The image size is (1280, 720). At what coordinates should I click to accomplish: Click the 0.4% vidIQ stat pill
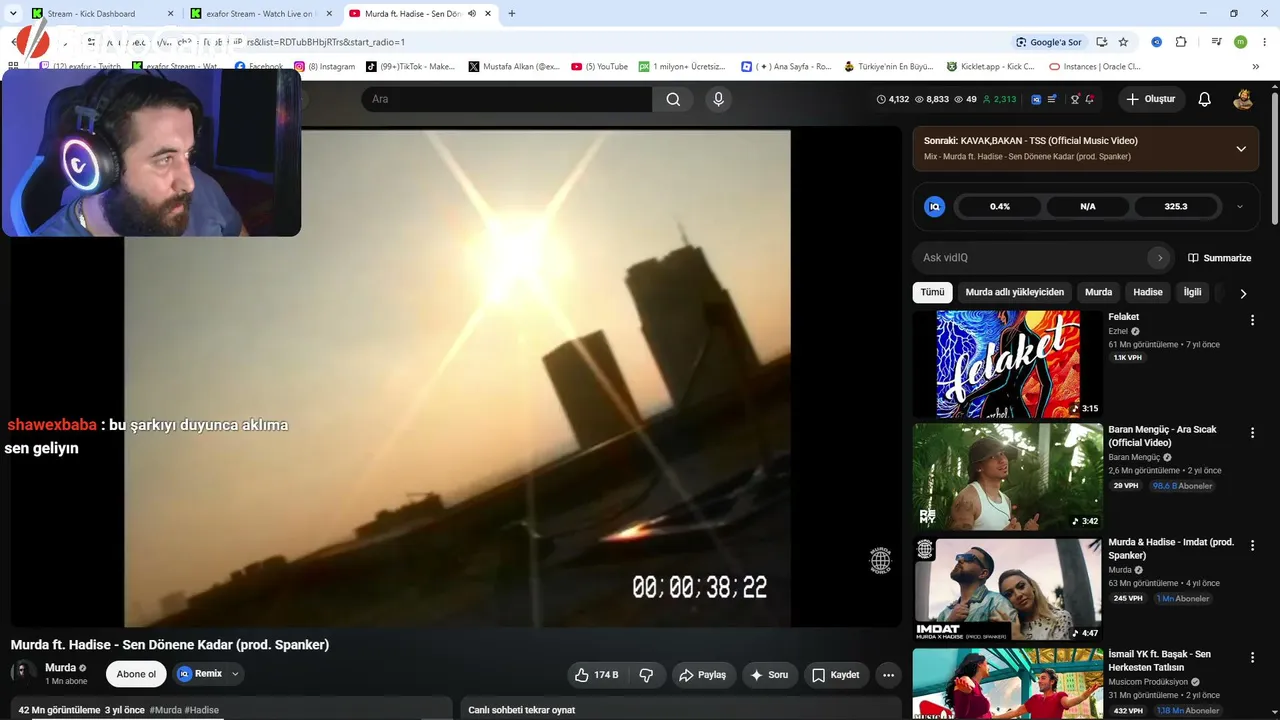pos(1000,207)
